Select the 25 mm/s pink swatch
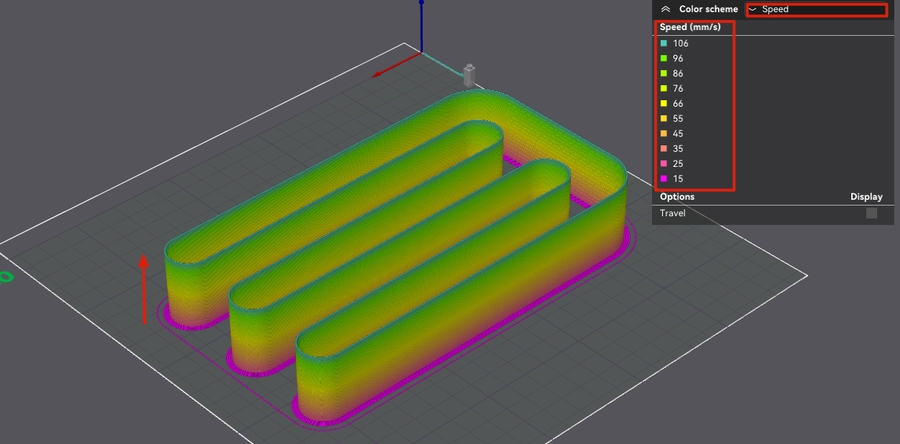The height and width of the screenshot is (444, 900). [663, 163]
